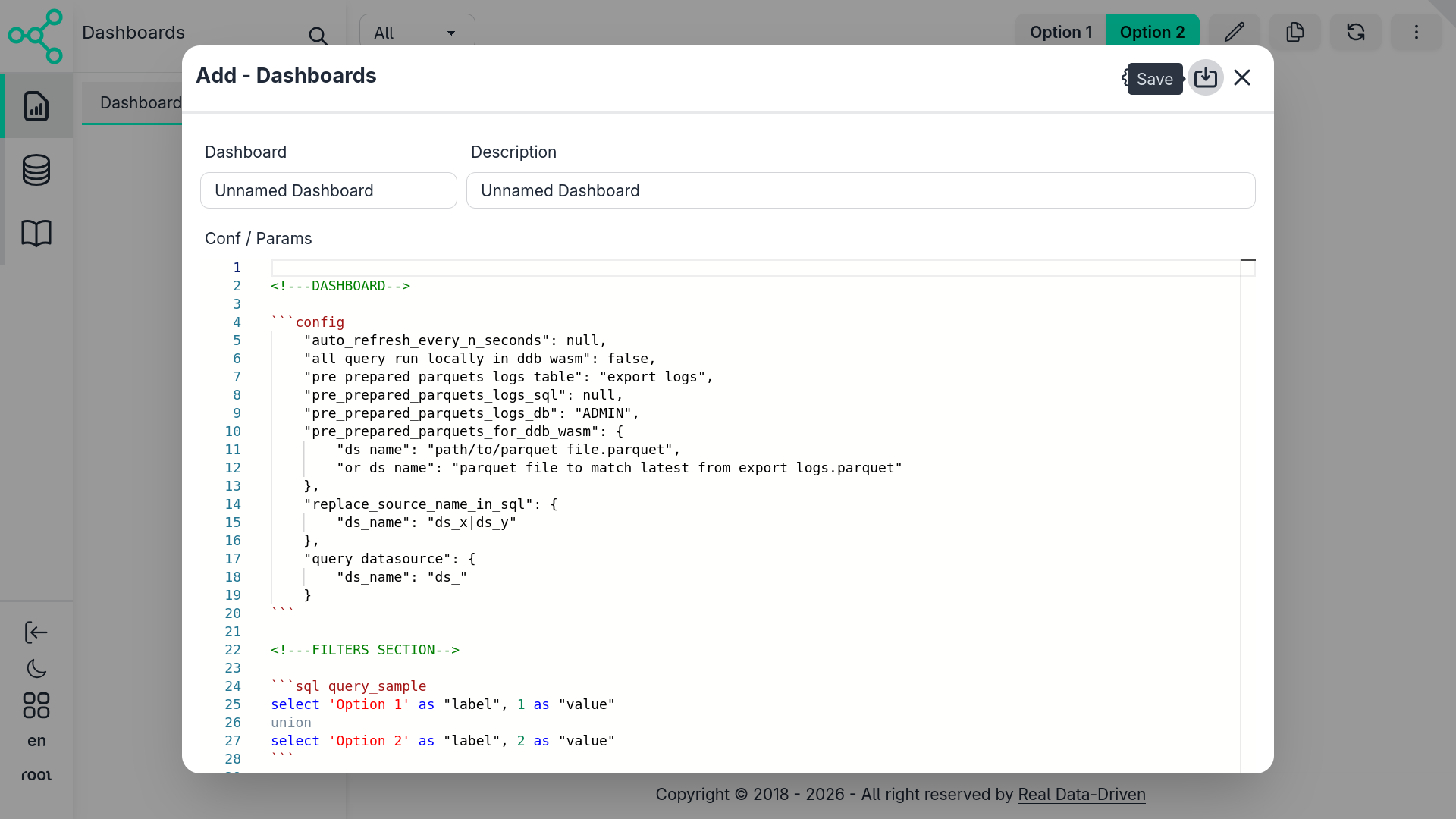Viewport: 1456px width, 819px height.
Task: Click the pencil edit icon
Action: pyautogui.click(x=1234, y=32)
